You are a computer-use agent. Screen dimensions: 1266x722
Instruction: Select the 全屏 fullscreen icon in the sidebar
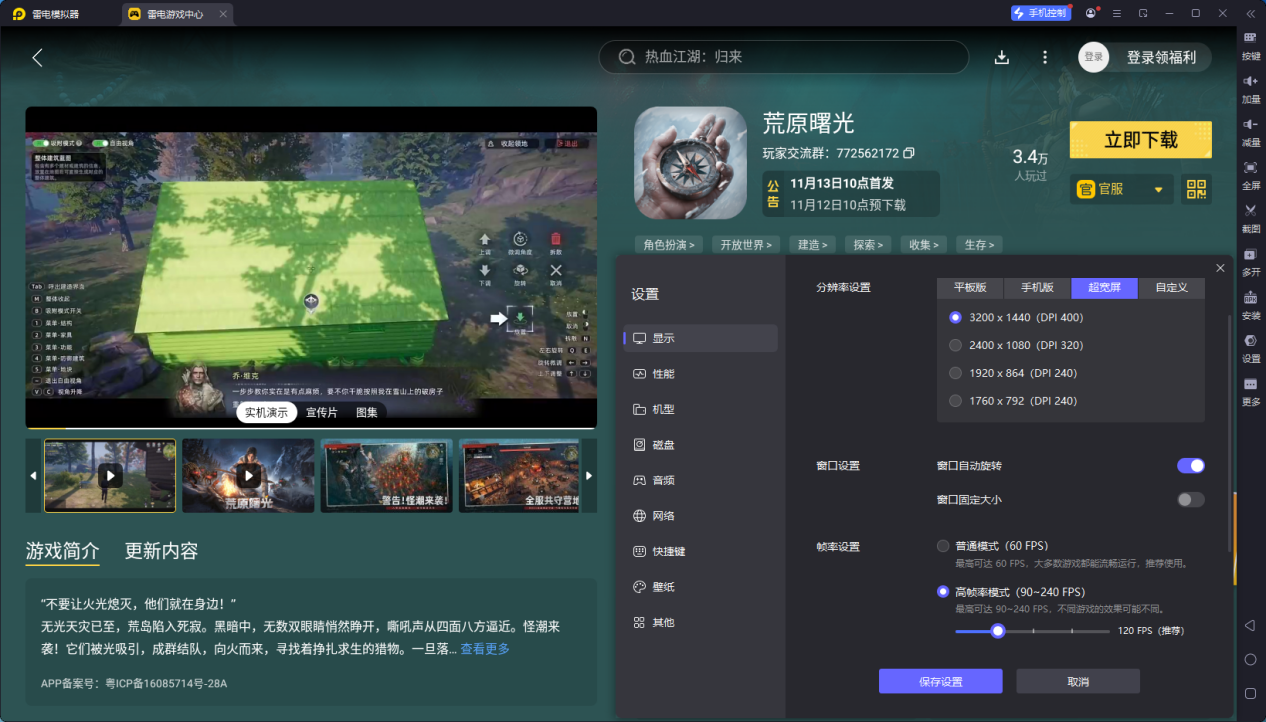tap(1250, 172)
